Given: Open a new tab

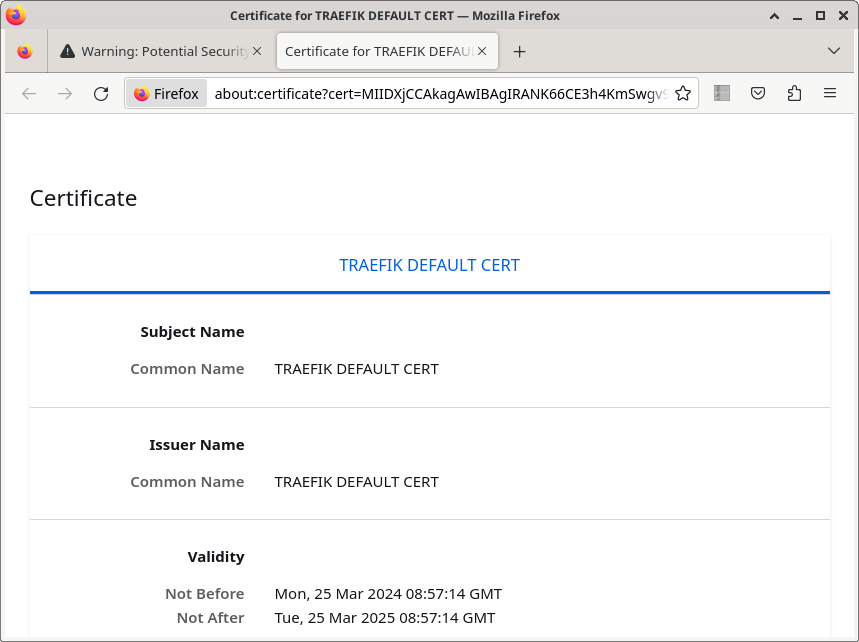Looking at the screenshot, I should click(x=519, y=51).
